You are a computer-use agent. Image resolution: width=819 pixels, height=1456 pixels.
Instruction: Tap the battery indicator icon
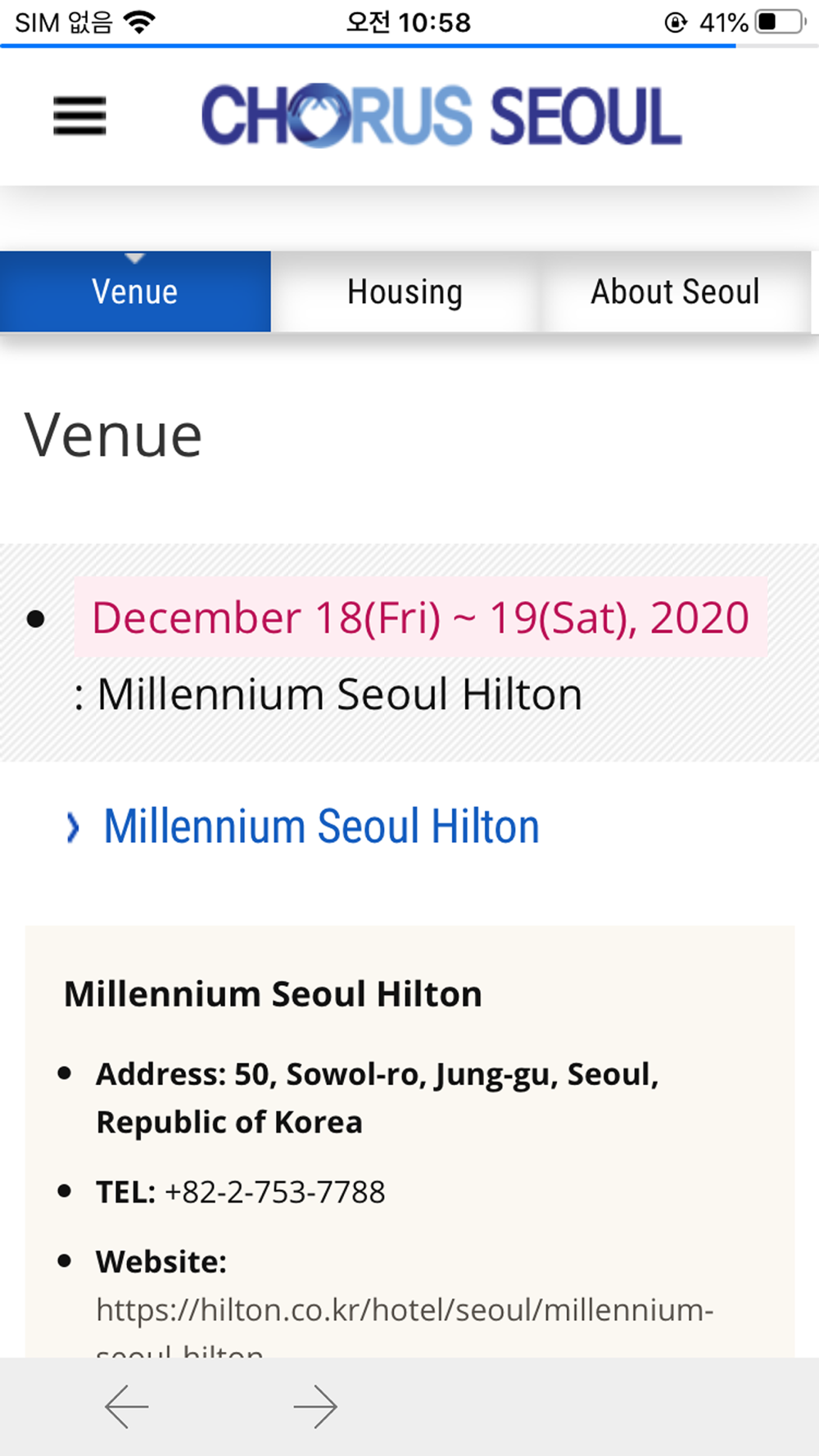781,22
